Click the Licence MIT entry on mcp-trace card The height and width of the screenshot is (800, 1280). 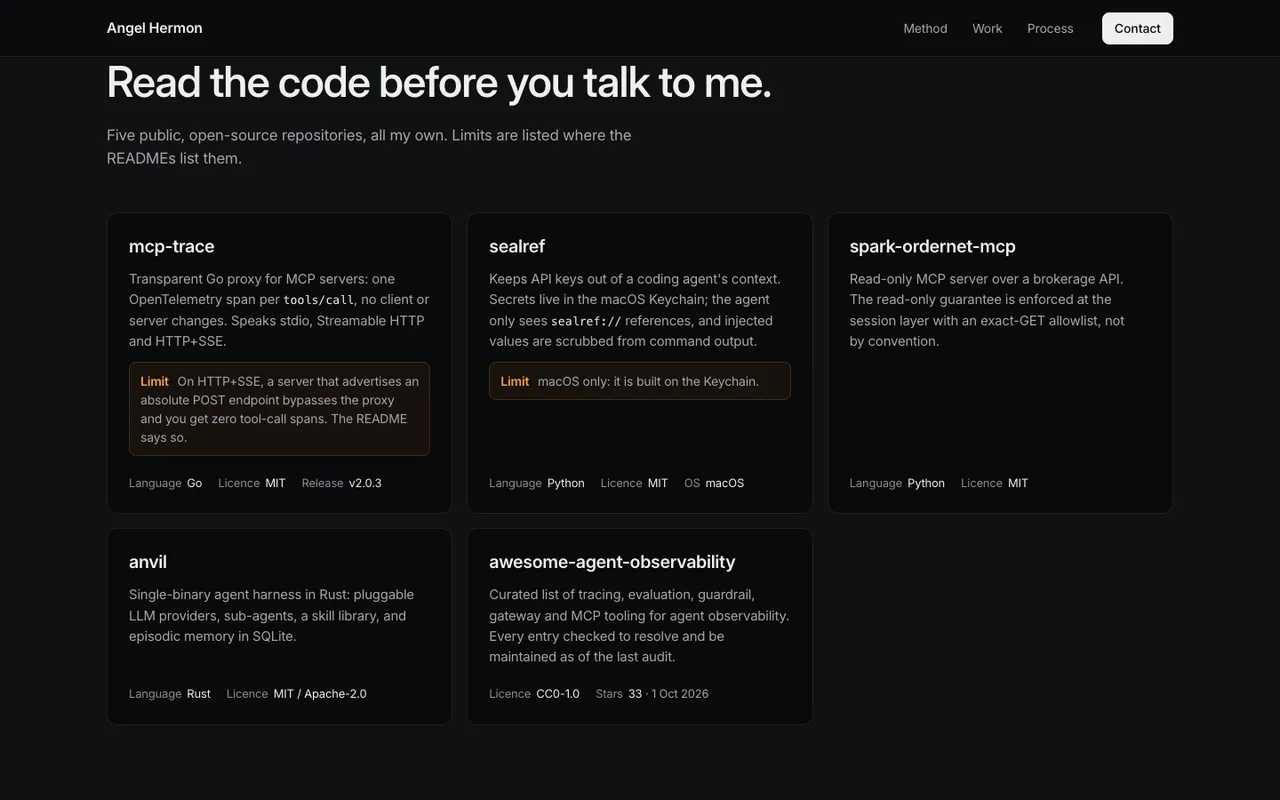tap(252, 483)
